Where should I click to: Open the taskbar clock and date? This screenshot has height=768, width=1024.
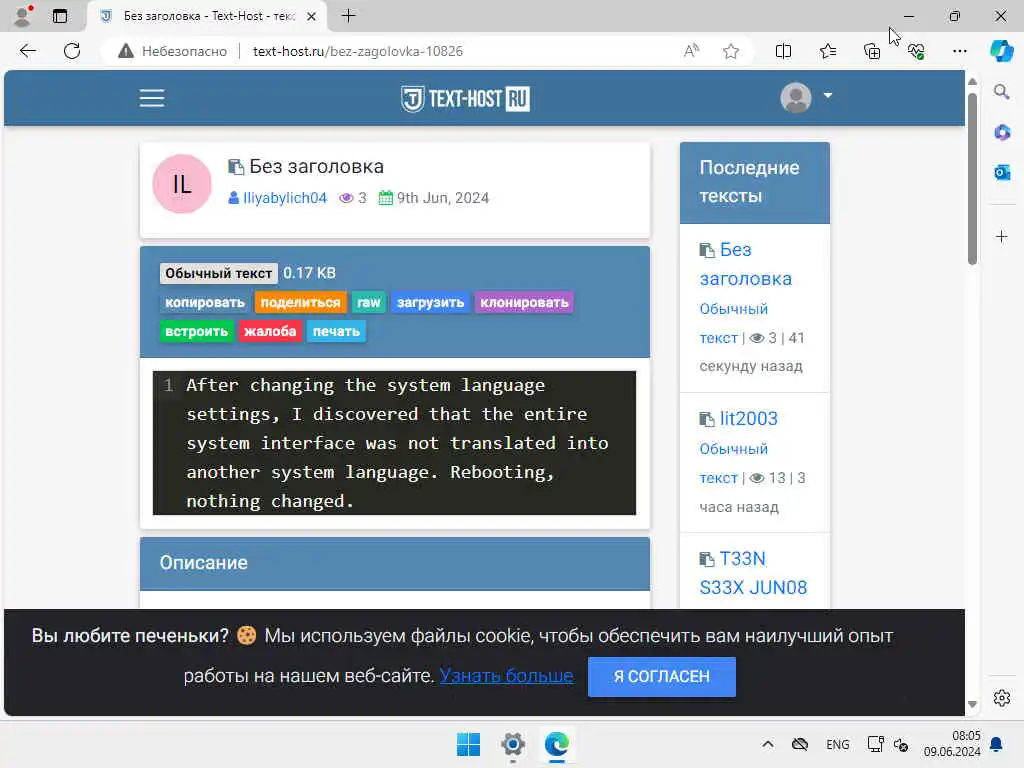point(952,744)
